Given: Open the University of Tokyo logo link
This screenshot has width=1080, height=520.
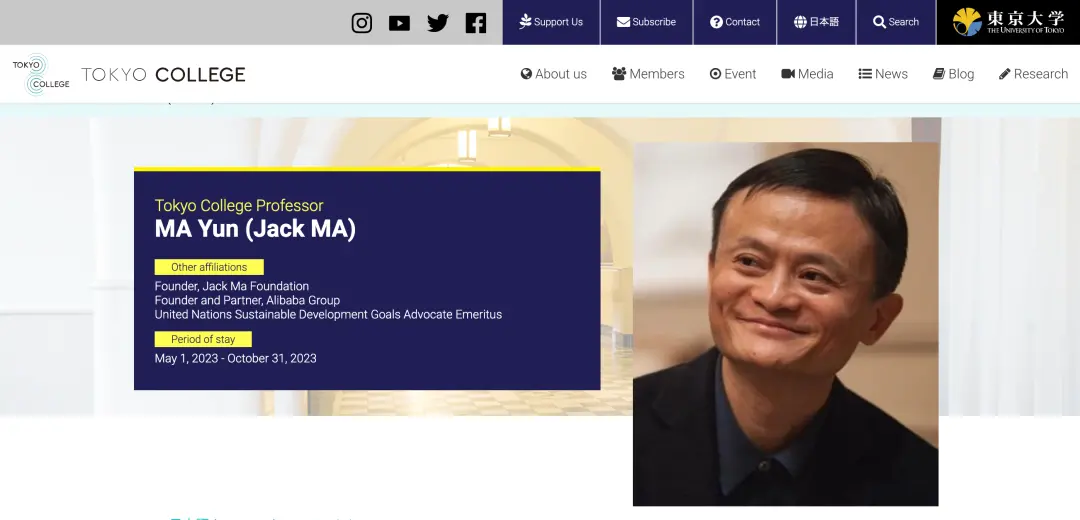Looking at the screenshot, I should pyautogui.click(x=1008, y=22).
